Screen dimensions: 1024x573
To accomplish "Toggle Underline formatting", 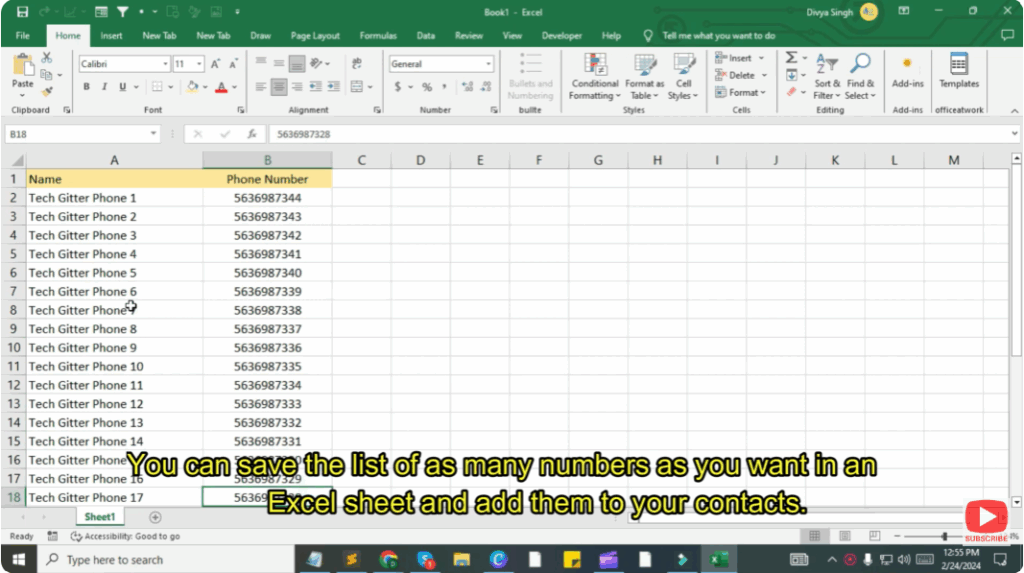I will point(122,86).
